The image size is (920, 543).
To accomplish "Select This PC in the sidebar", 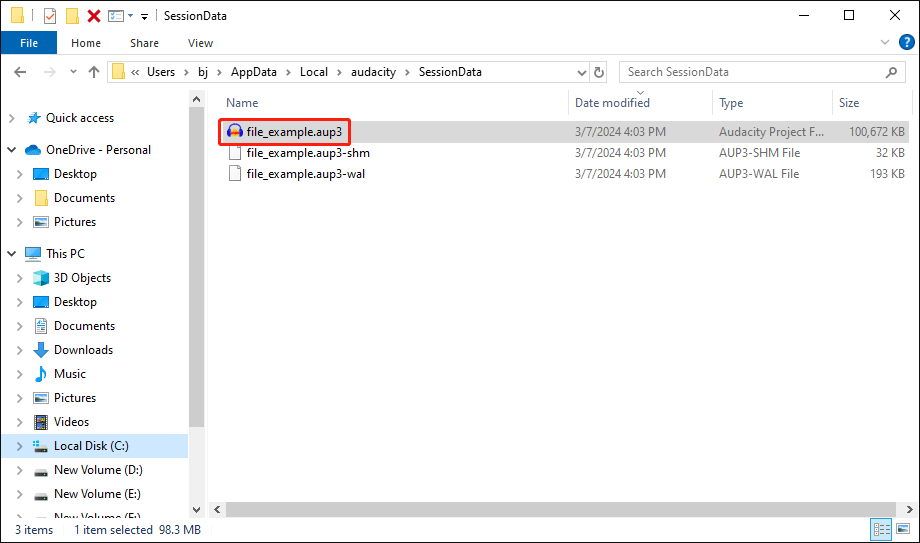I will click(x=65, y=254).
